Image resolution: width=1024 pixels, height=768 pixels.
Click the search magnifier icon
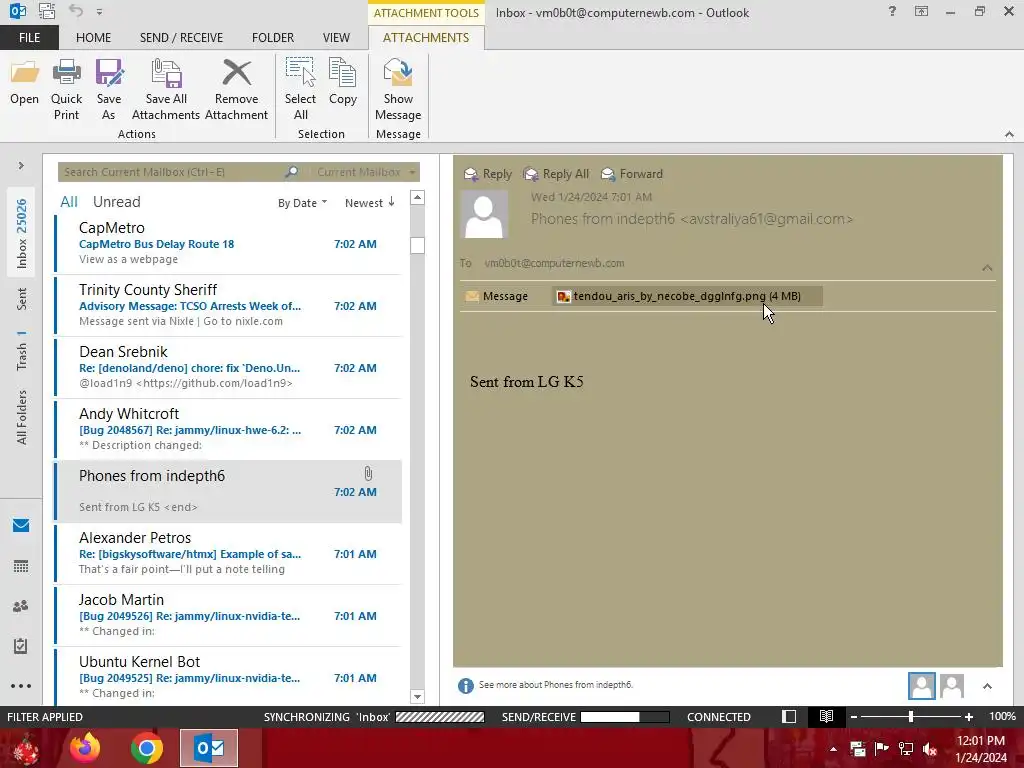tap(292, 172)
